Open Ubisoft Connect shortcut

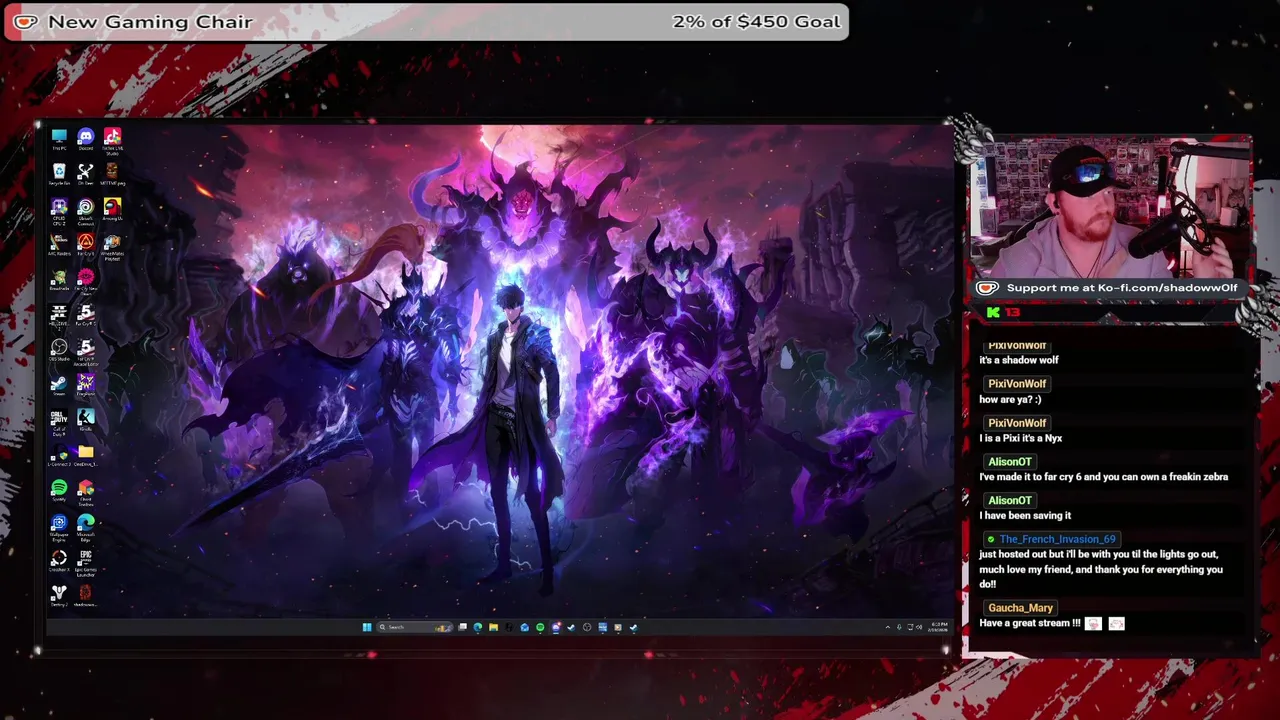pyautogui.click(x=86, y=211)
